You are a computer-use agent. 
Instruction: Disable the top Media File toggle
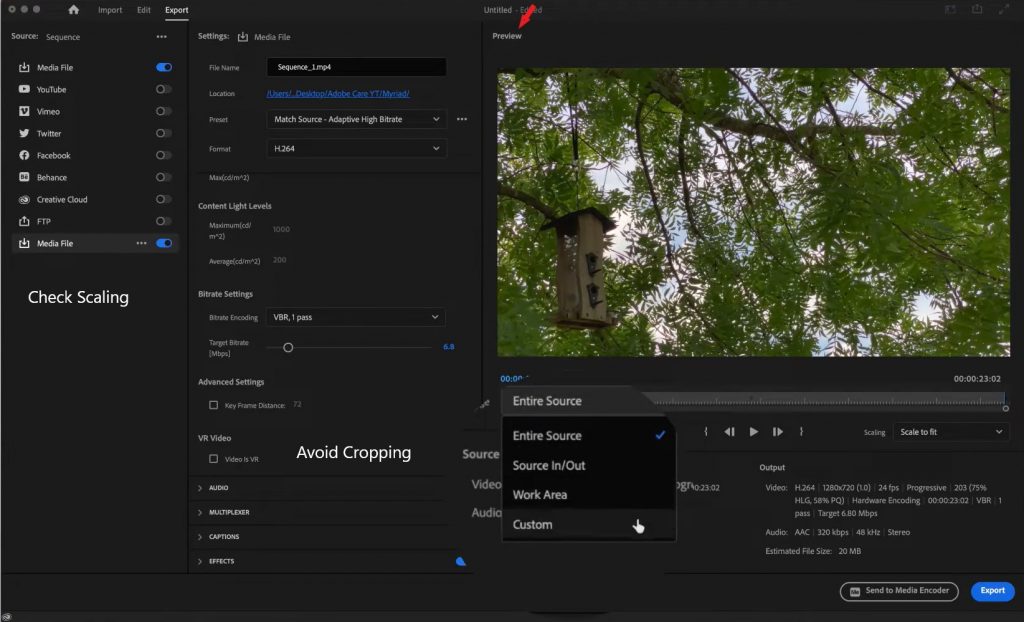(x=164, y=67)
